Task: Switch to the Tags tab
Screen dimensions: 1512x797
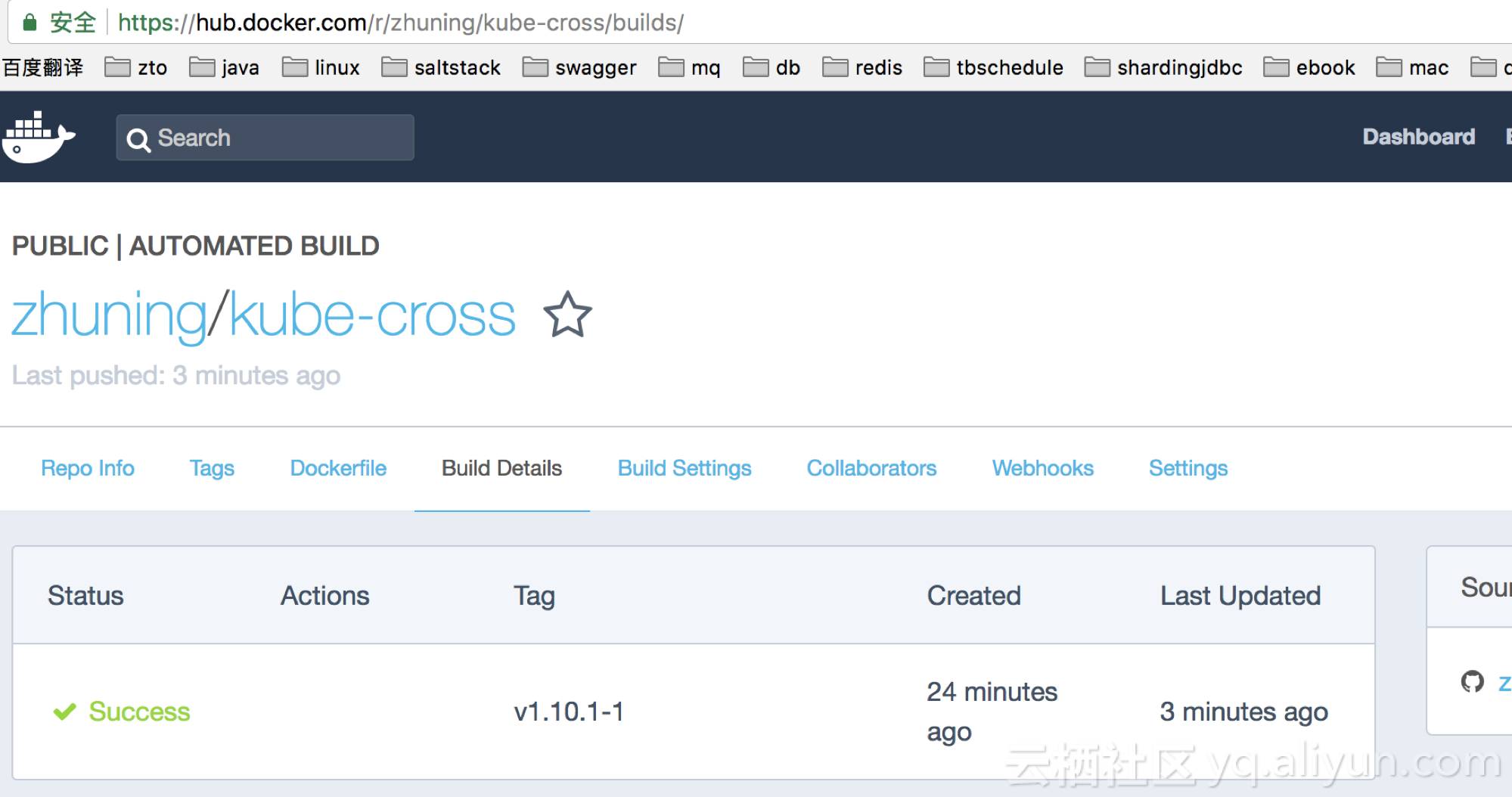Action: [212, 468]
